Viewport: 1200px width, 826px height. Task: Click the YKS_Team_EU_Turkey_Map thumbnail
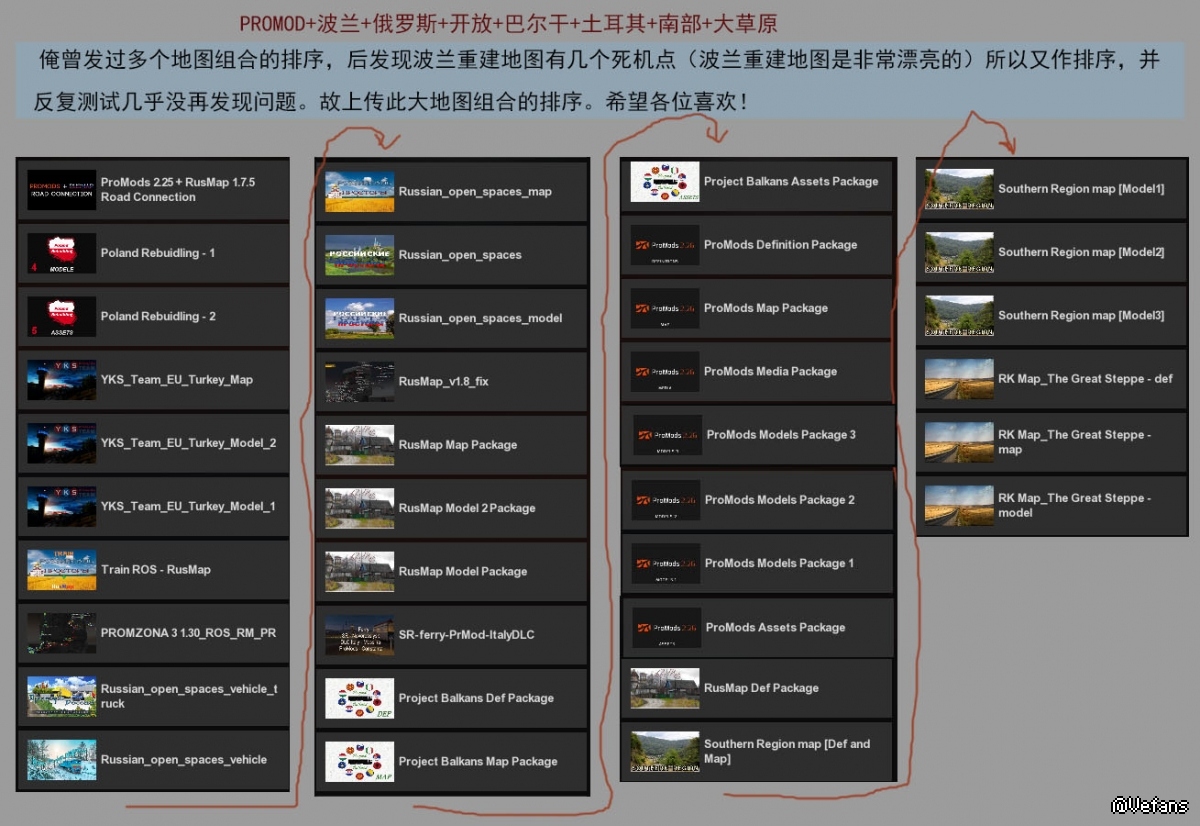(x=61, y=380)
